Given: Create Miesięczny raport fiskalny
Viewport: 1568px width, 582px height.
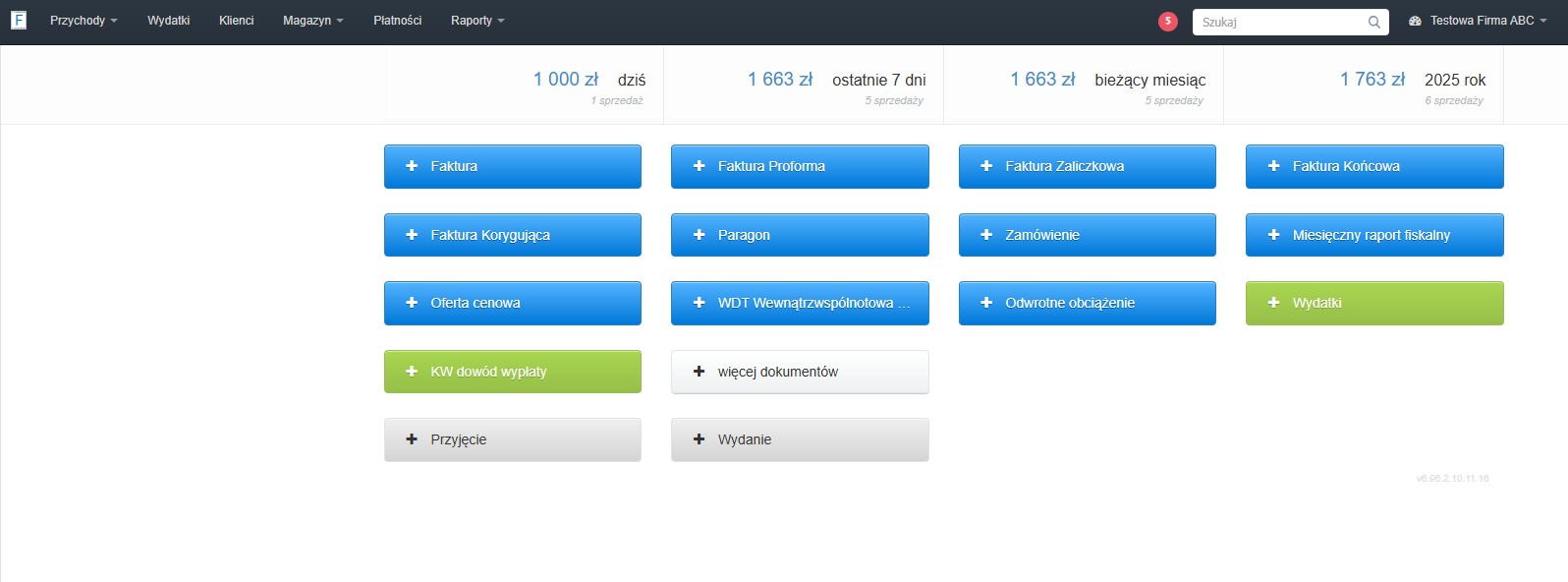Looking at the screenshot, I should pos(1374,235).
